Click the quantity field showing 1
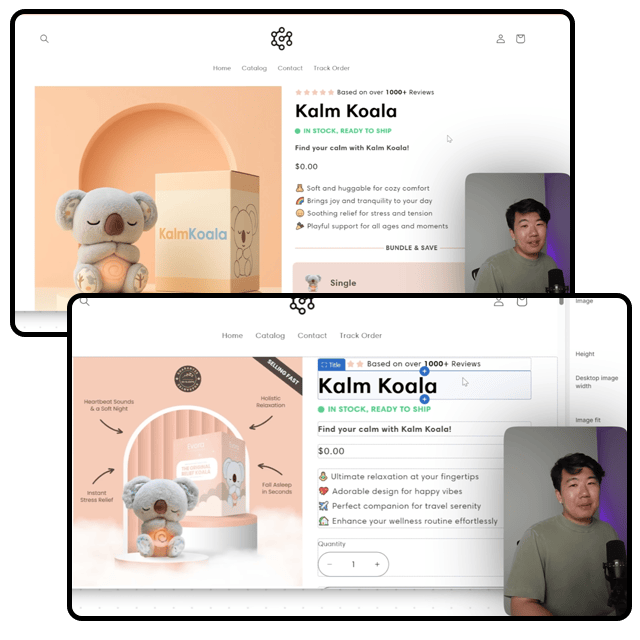The image size is (640, 640). point(353,564)
